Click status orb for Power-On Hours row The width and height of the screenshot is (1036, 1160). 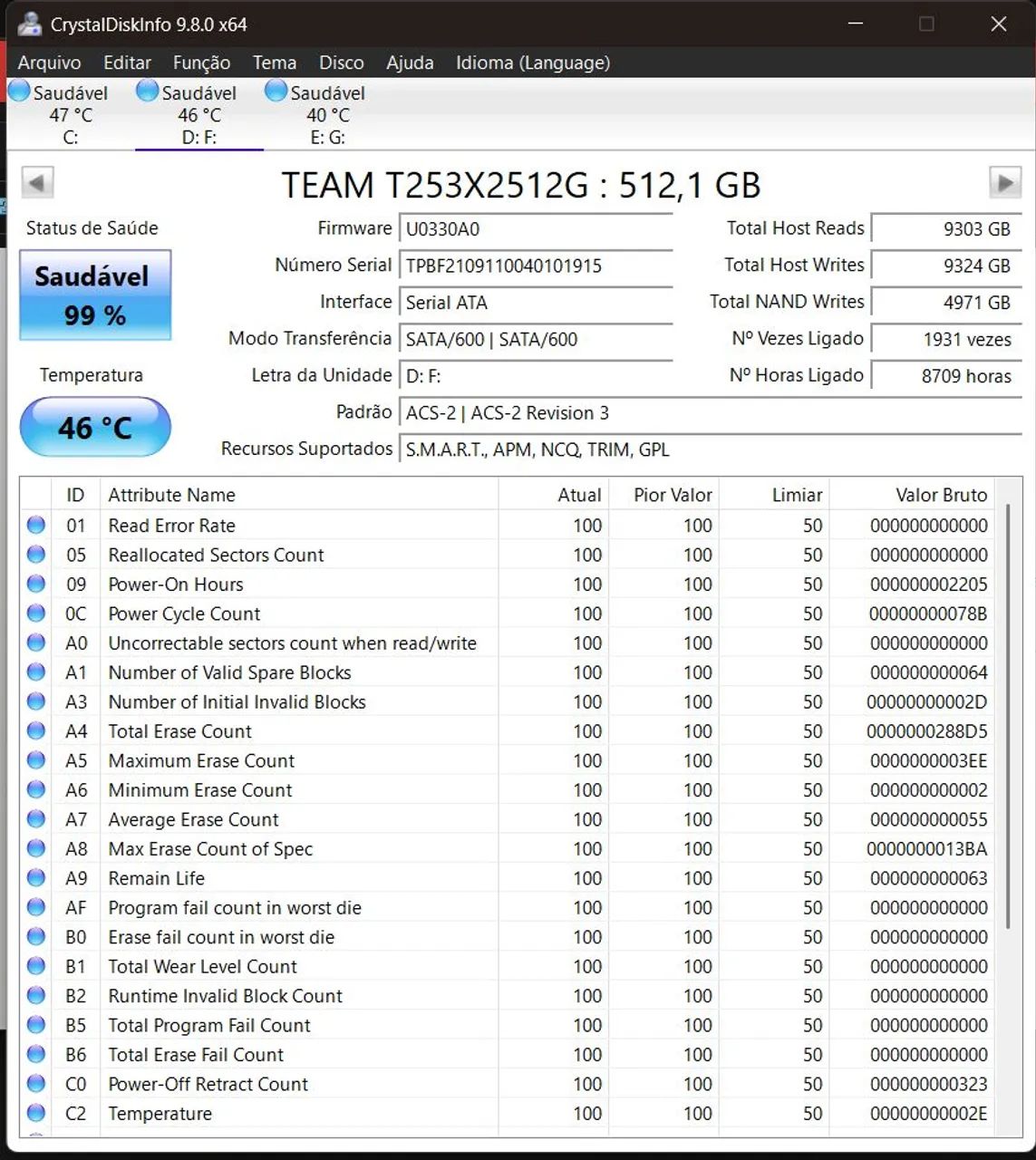point(36,584)
